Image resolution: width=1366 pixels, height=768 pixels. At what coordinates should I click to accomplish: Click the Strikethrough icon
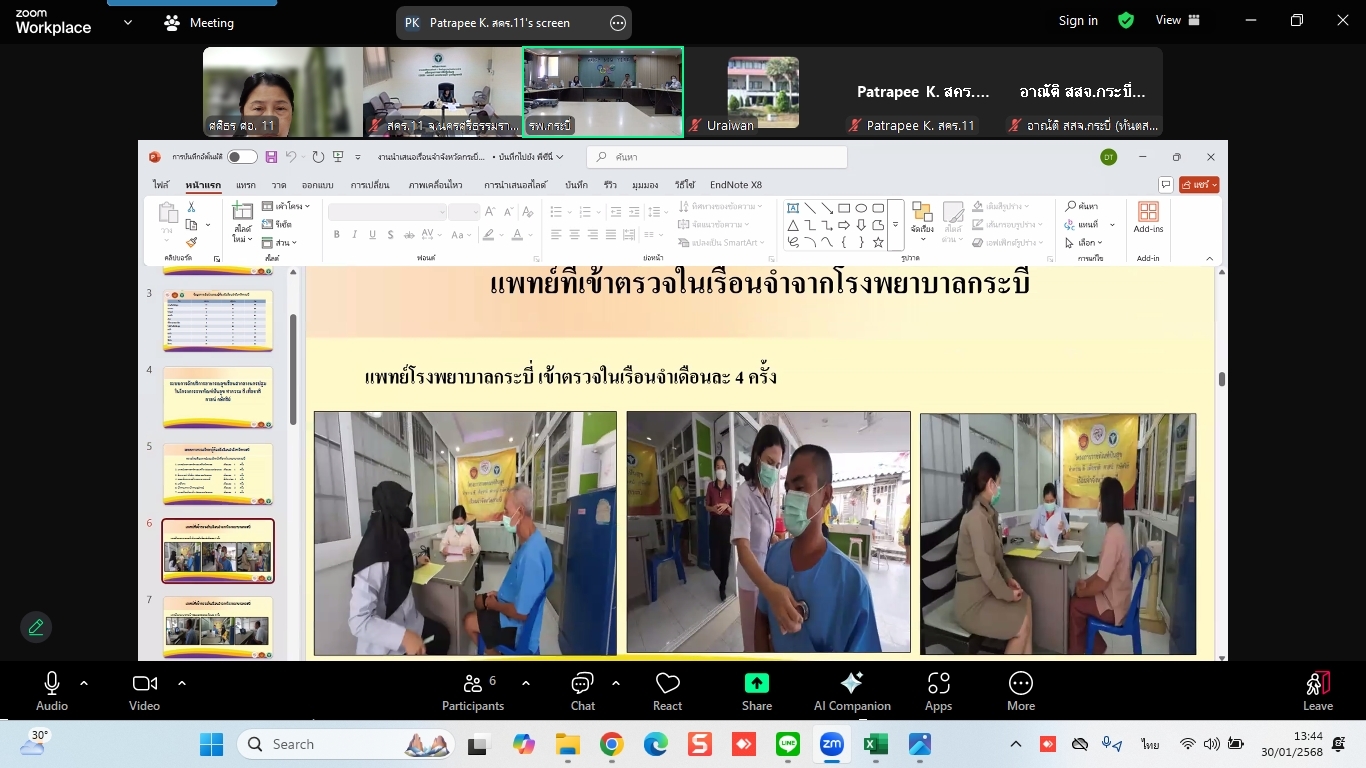coord(410,235)
